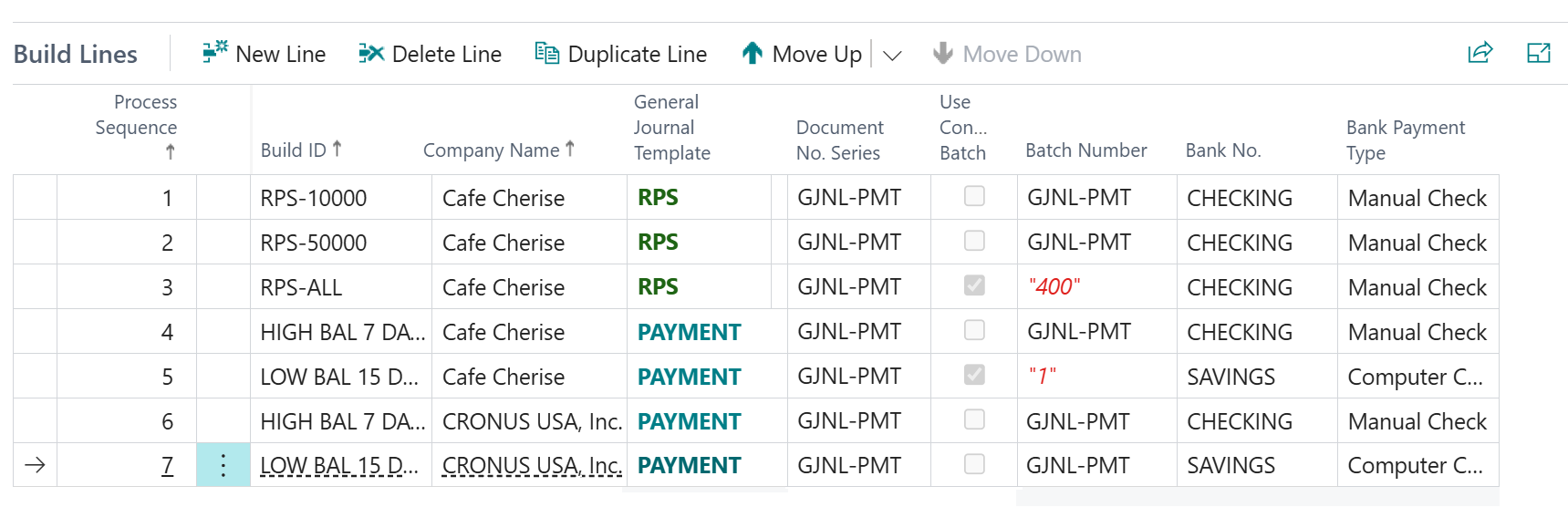Click the Delete Line icon
This screenshot has height=507, width=1568.
click(371, 54)
